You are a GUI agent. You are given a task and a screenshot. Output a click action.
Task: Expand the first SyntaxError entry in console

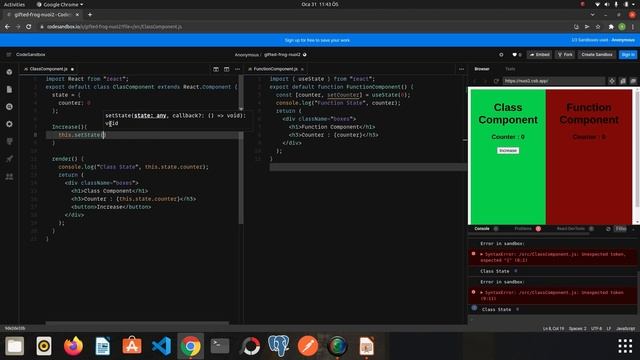(482, 254)
